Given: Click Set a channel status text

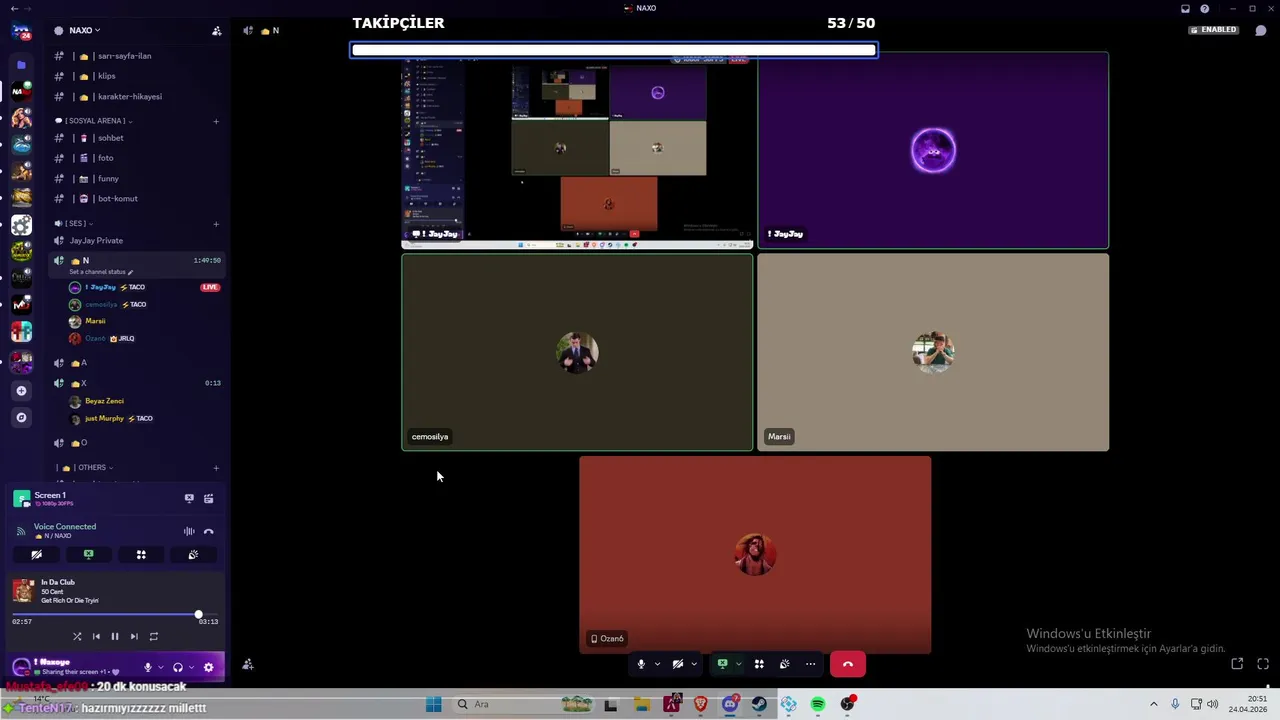Looking at the screenshot, I should point(97,272).
